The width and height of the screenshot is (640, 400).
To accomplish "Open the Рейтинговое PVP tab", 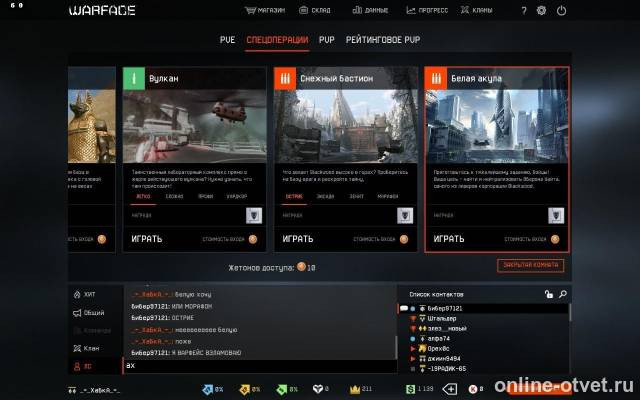I will tap(383, 40).
